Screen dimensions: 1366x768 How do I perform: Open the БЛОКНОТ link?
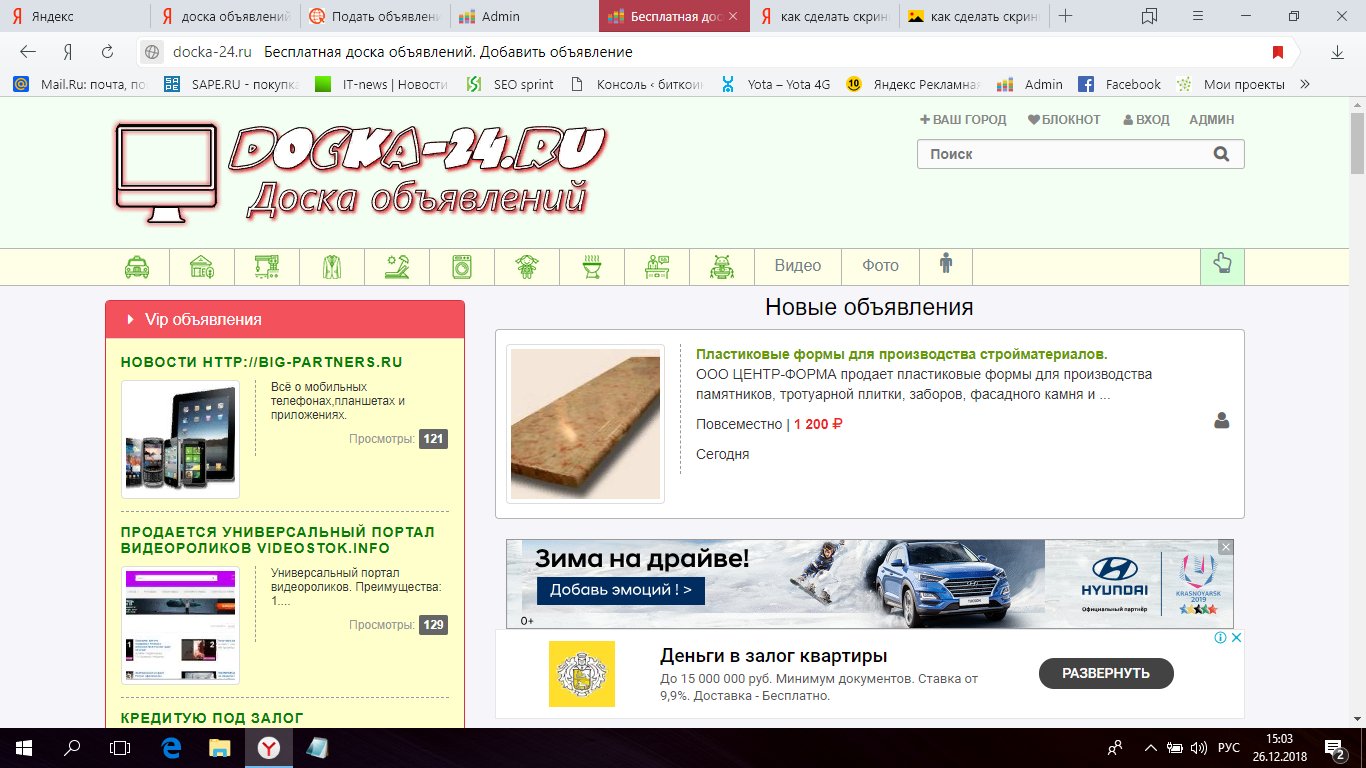coord(1064,119)
